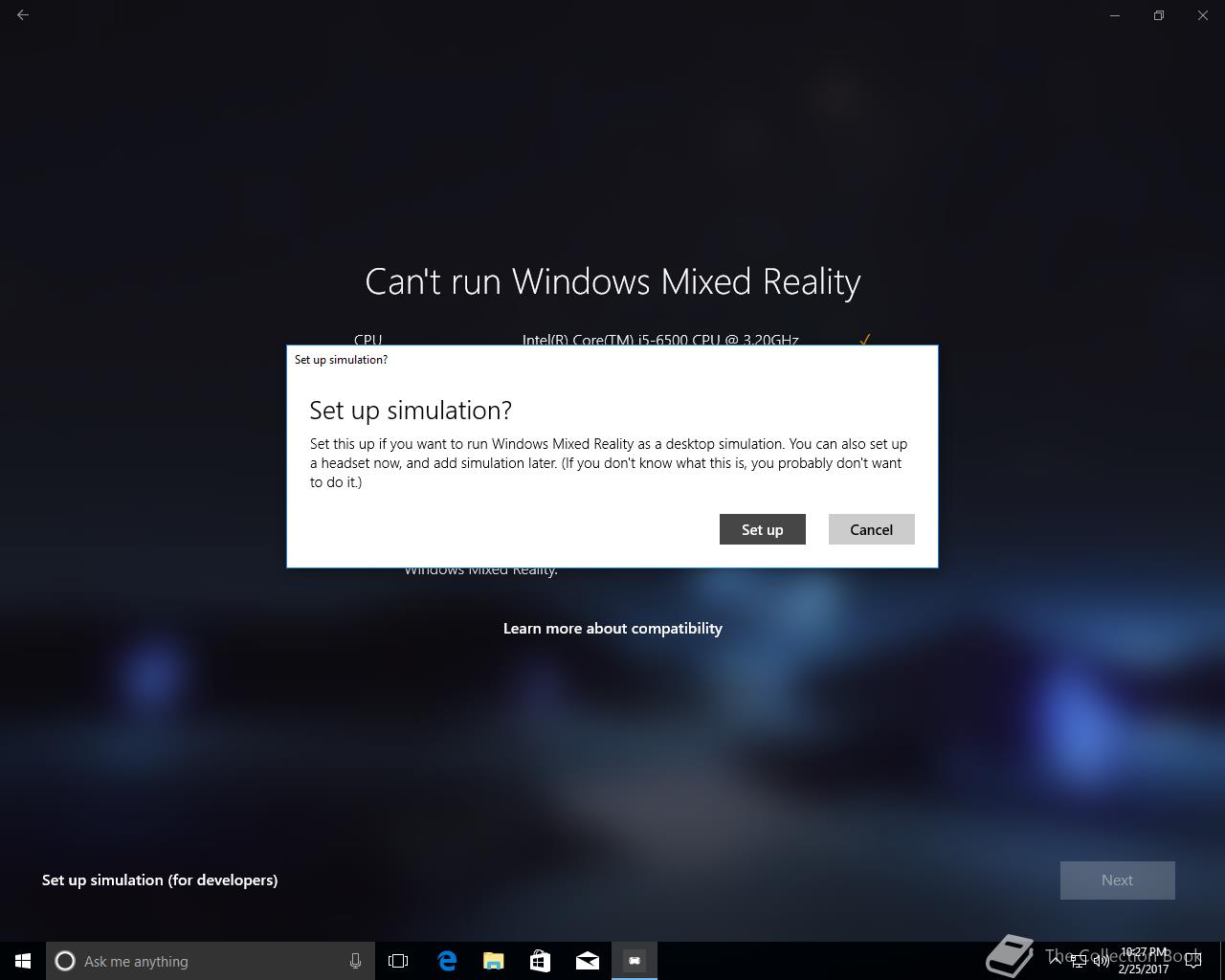
Task: Launch Microsoft Edge from taskbar
Action: pyautogui.click(x=446, y=961)
